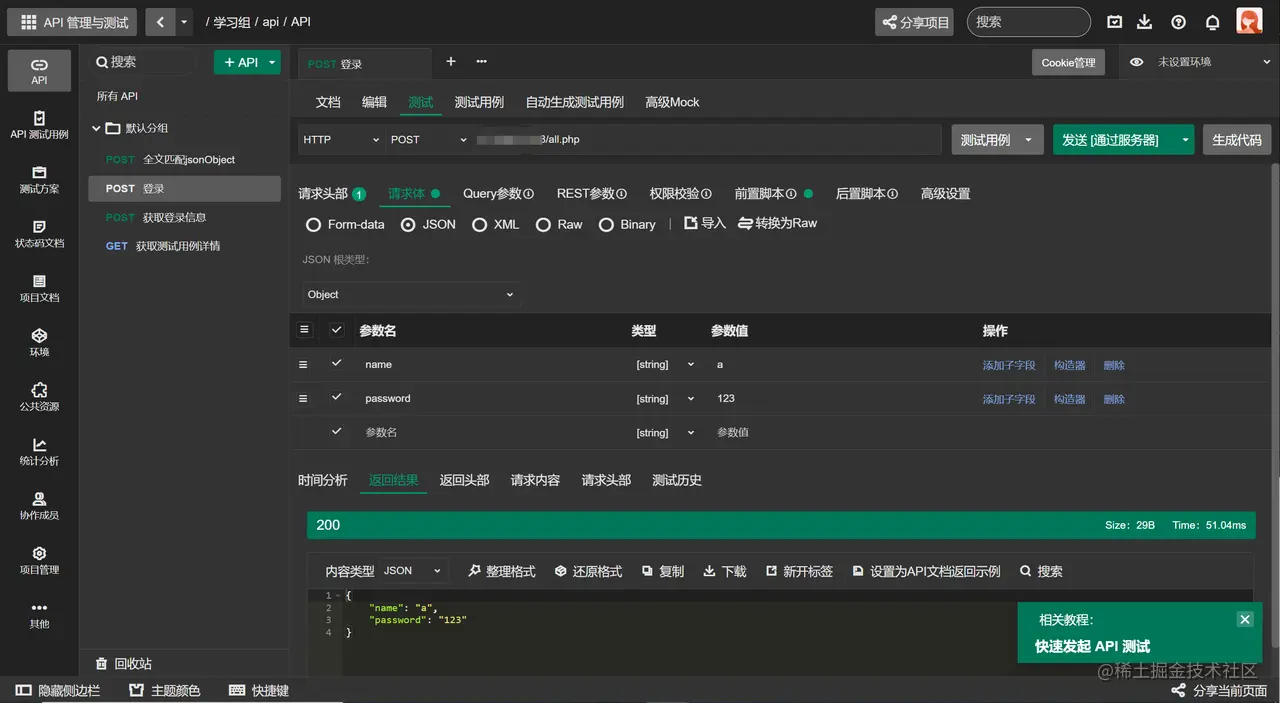Open the JSON 根类型 Object dropdown
Image resolution: width=1280 pixels, height=703 pixels.
tap(410, 294)
